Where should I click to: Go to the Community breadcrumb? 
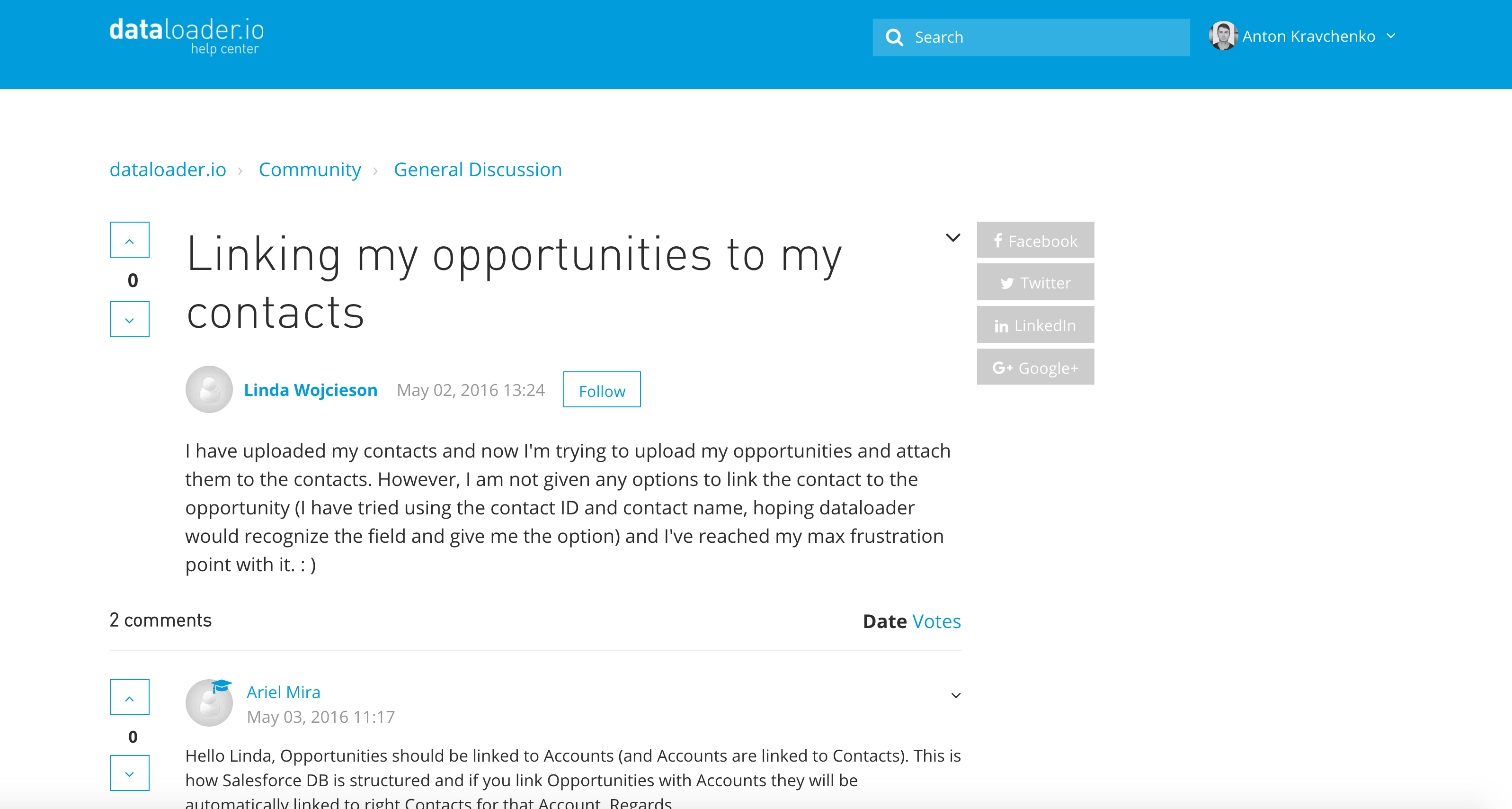tap(310, 170)
